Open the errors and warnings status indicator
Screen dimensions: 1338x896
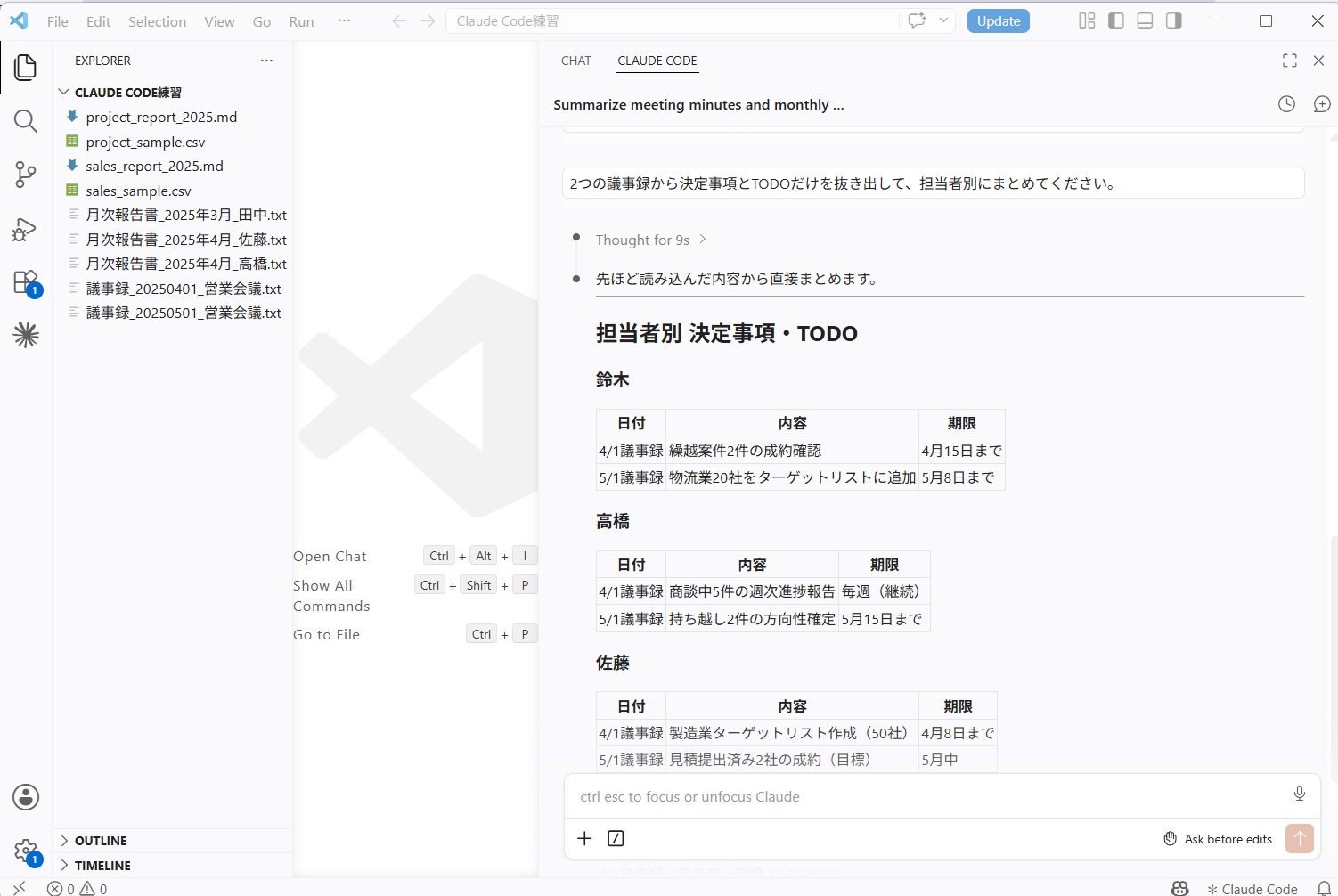77,888
